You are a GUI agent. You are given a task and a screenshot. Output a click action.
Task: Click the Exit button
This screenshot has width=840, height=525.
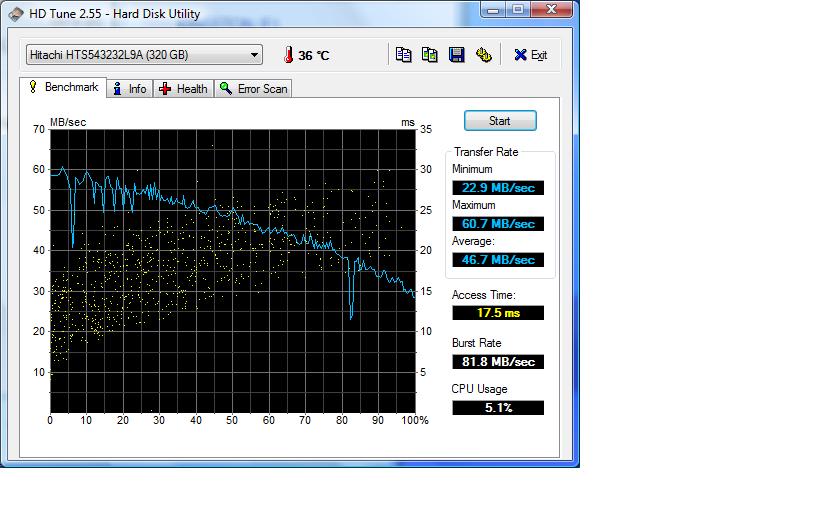tap(530, 55)
